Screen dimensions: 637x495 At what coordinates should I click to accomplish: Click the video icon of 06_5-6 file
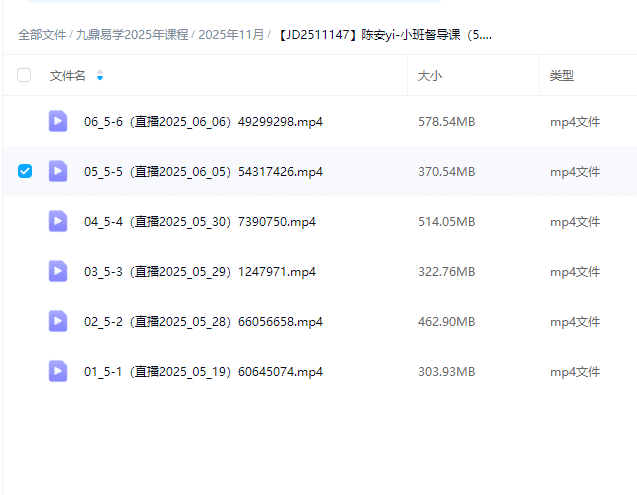(x=58, y=122)
